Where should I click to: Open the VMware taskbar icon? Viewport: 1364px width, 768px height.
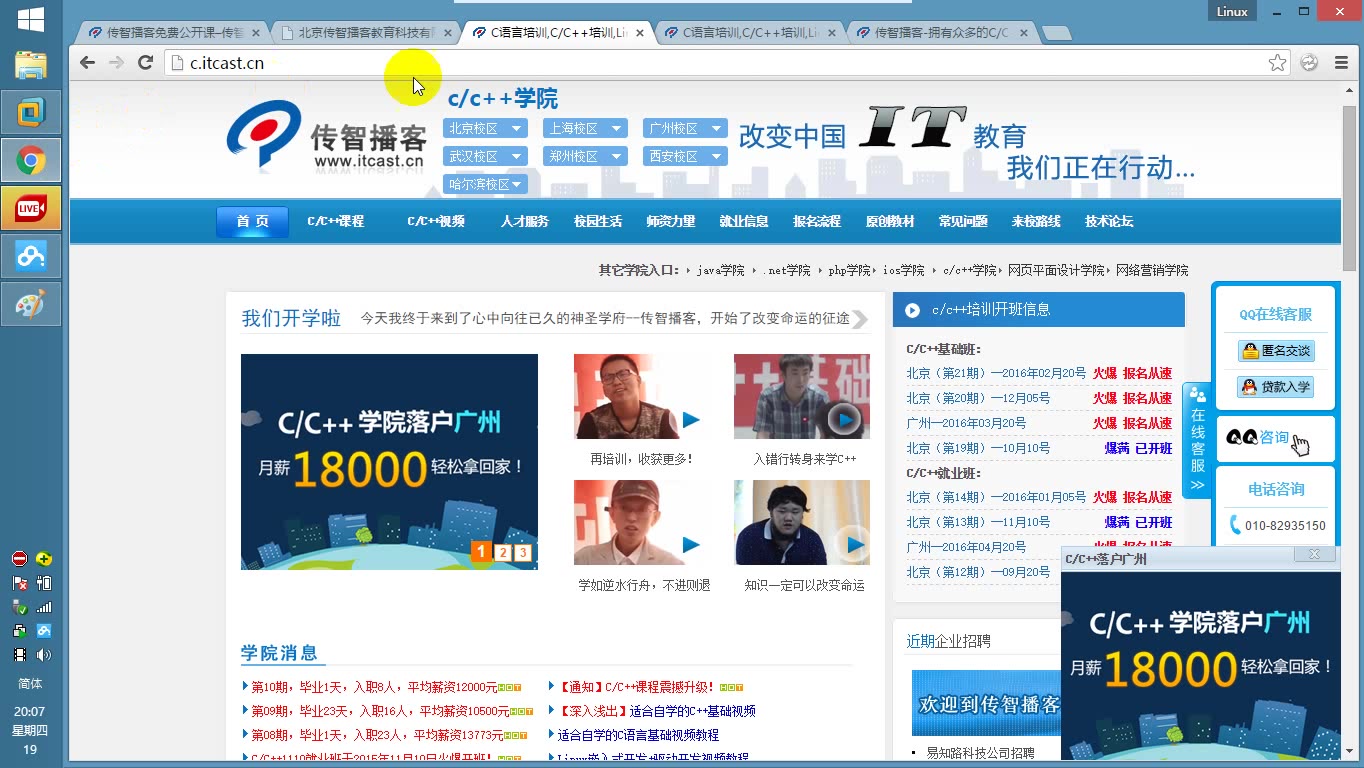point(31,112)
